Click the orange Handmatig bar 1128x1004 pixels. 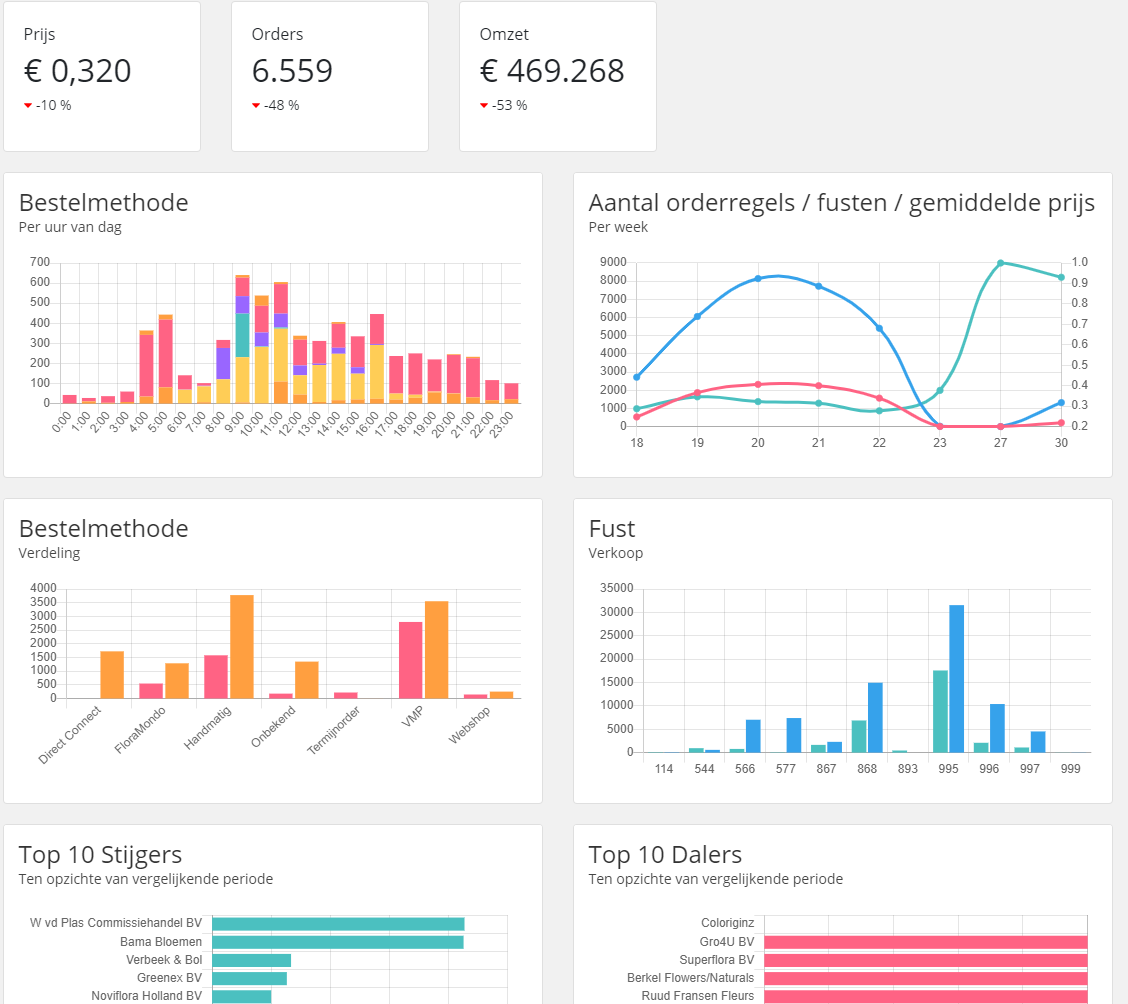tap(242, 647)
